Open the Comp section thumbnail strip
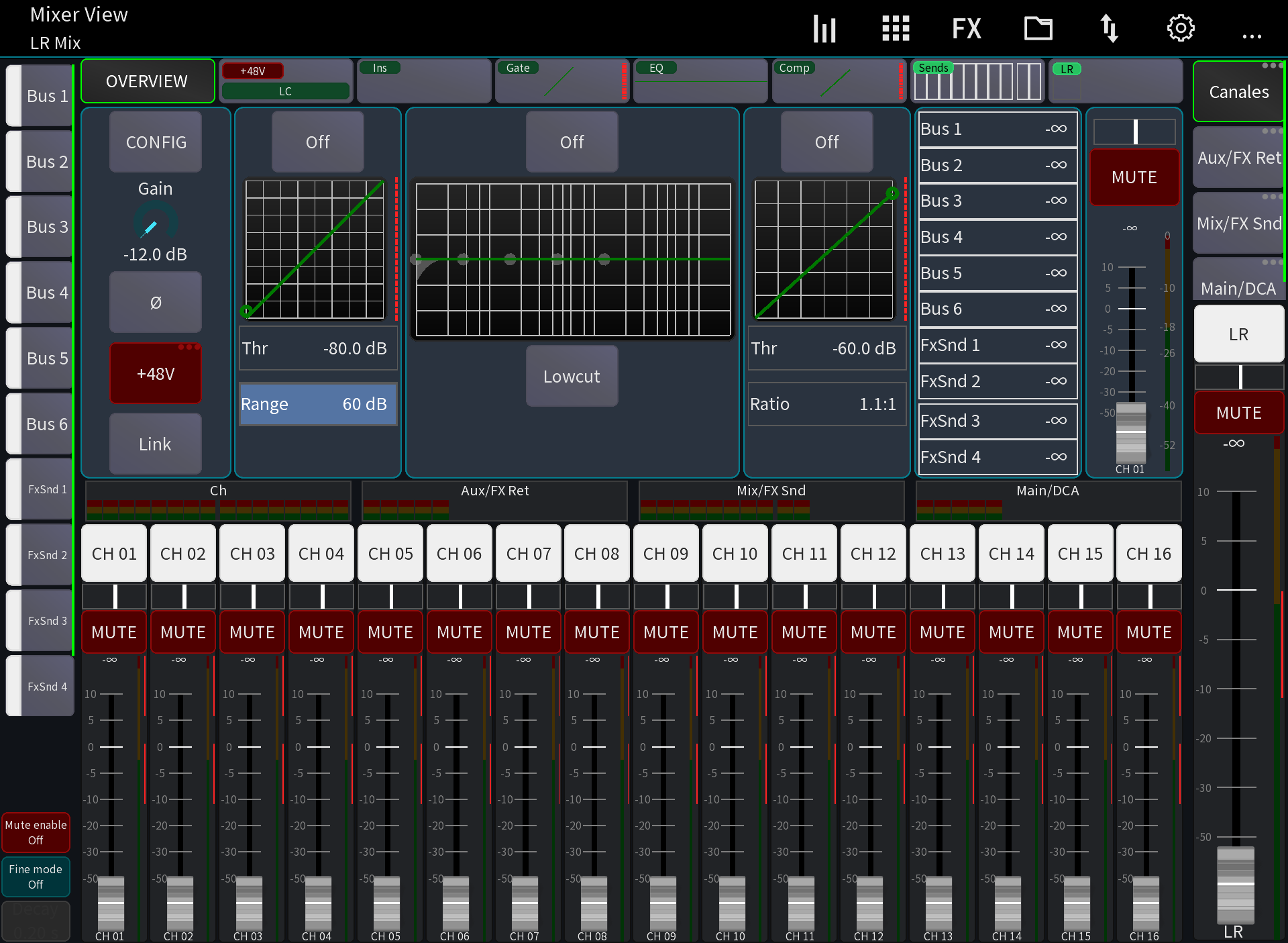 pyautogui.click(x=839, y=81)
